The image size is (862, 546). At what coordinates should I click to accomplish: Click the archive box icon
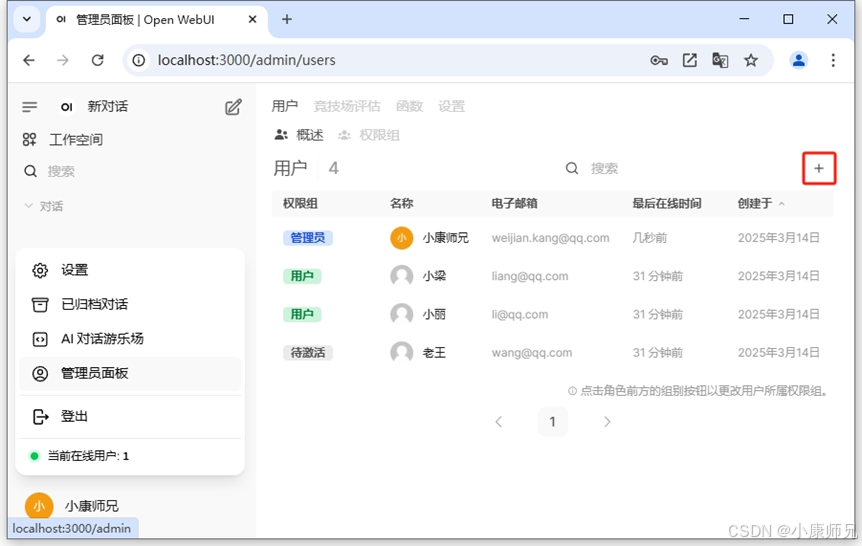coord(40,304)
